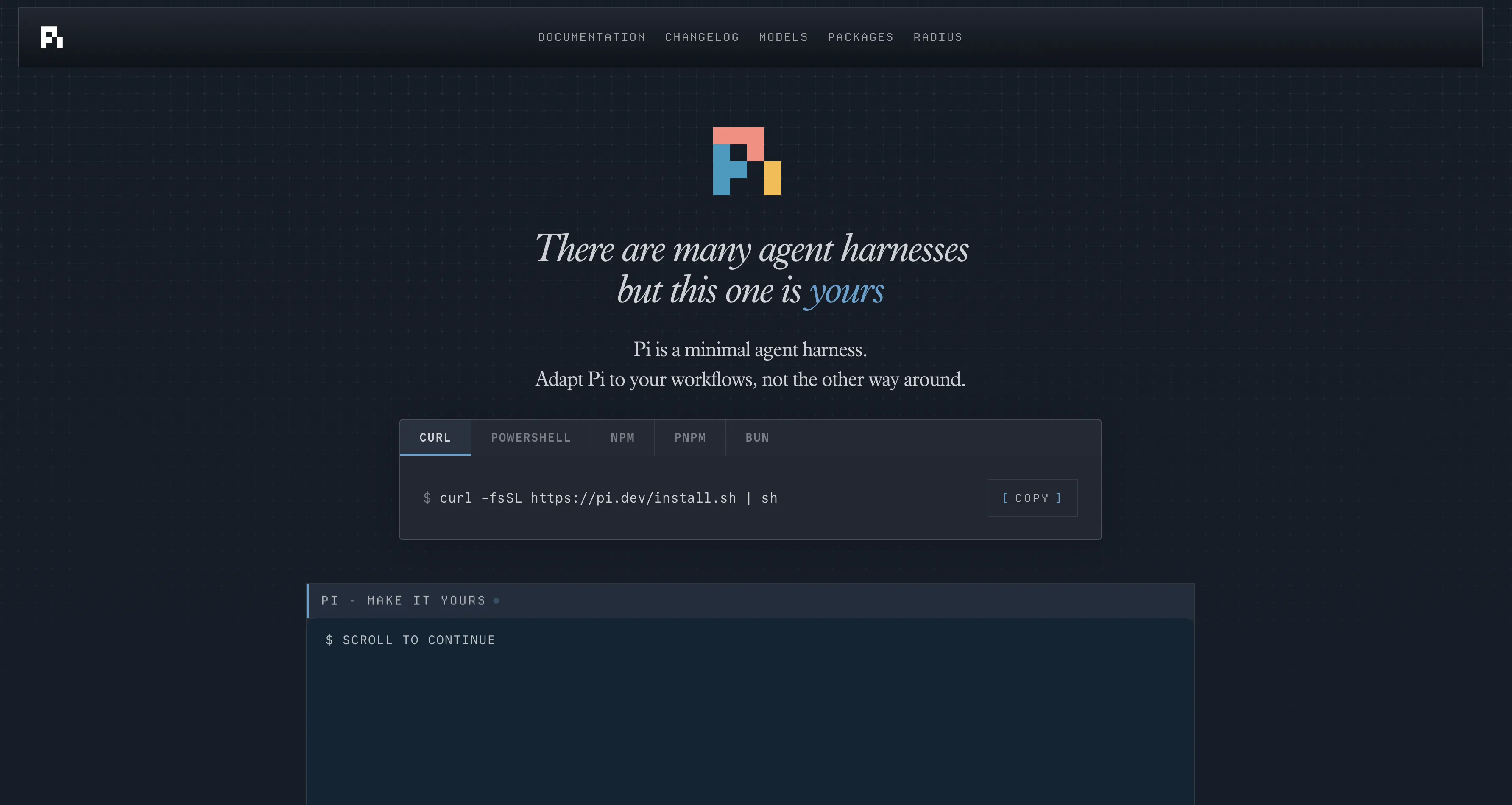Click the colorful Pi hero logo
Image resolution: width=1512 pixels, height=805 pixels.
pyautogui.click(x=747, y=161)
